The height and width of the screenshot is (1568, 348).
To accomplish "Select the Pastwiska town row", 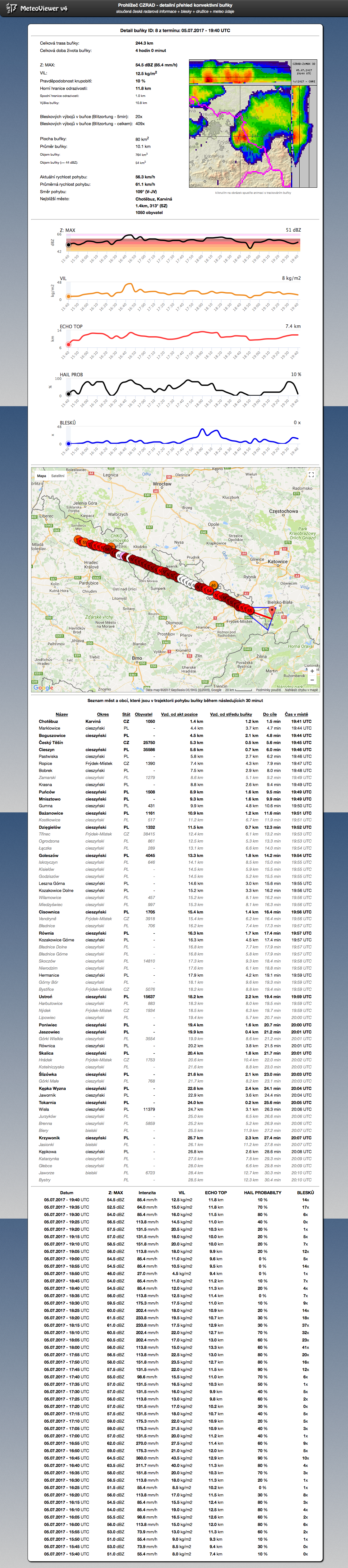I will tap(175, 757).
